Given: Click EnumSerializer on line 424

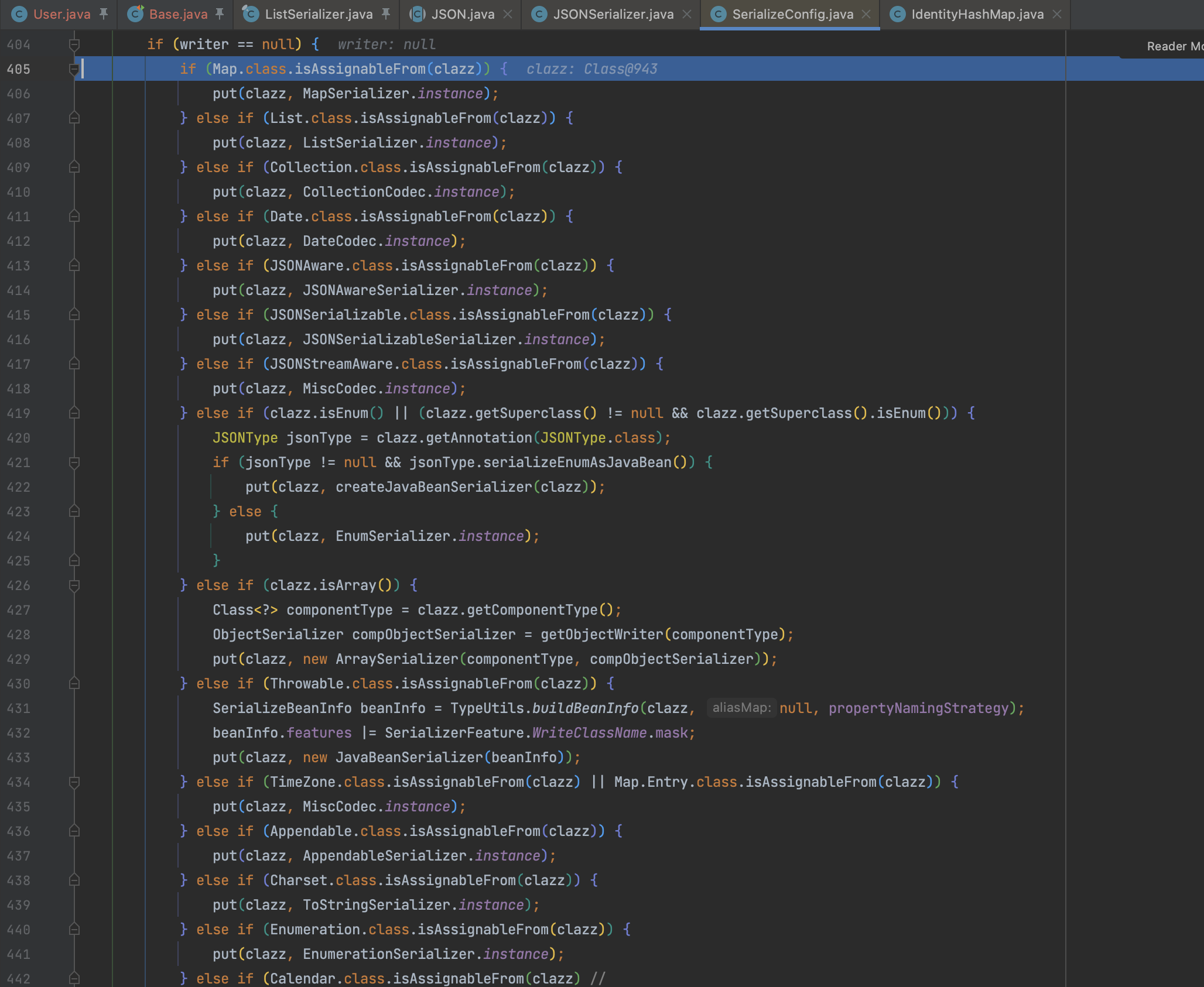Looking at the screenshot, I should pyautogui.click(x=392, y=536).
